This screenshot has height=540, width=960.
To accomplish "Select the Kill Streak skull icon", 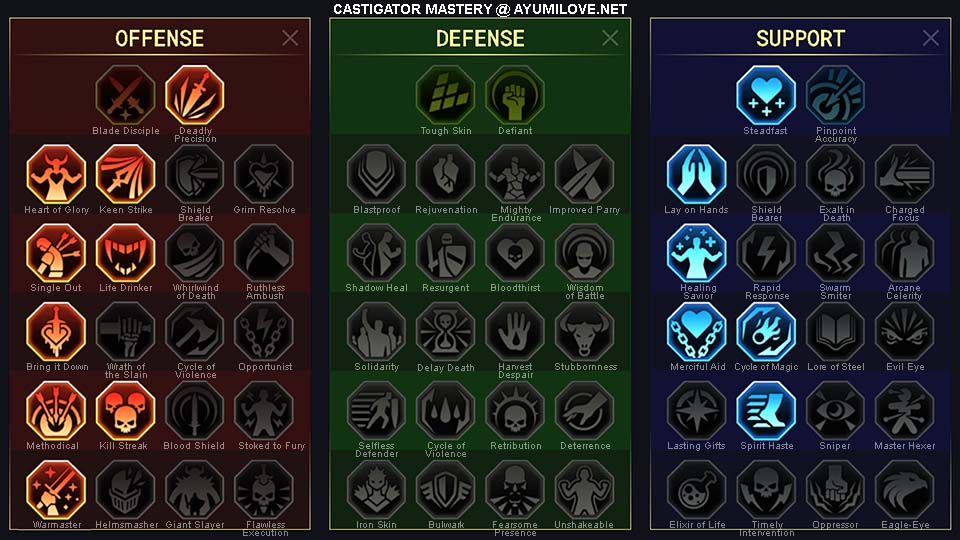I will [x=126, y=410].
